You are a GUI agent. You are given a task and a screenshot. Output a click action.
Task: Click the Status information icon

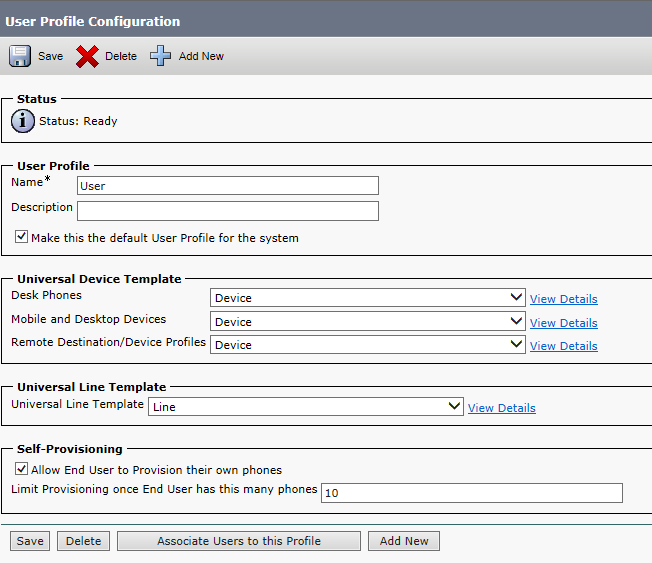[x=22, y=121]
